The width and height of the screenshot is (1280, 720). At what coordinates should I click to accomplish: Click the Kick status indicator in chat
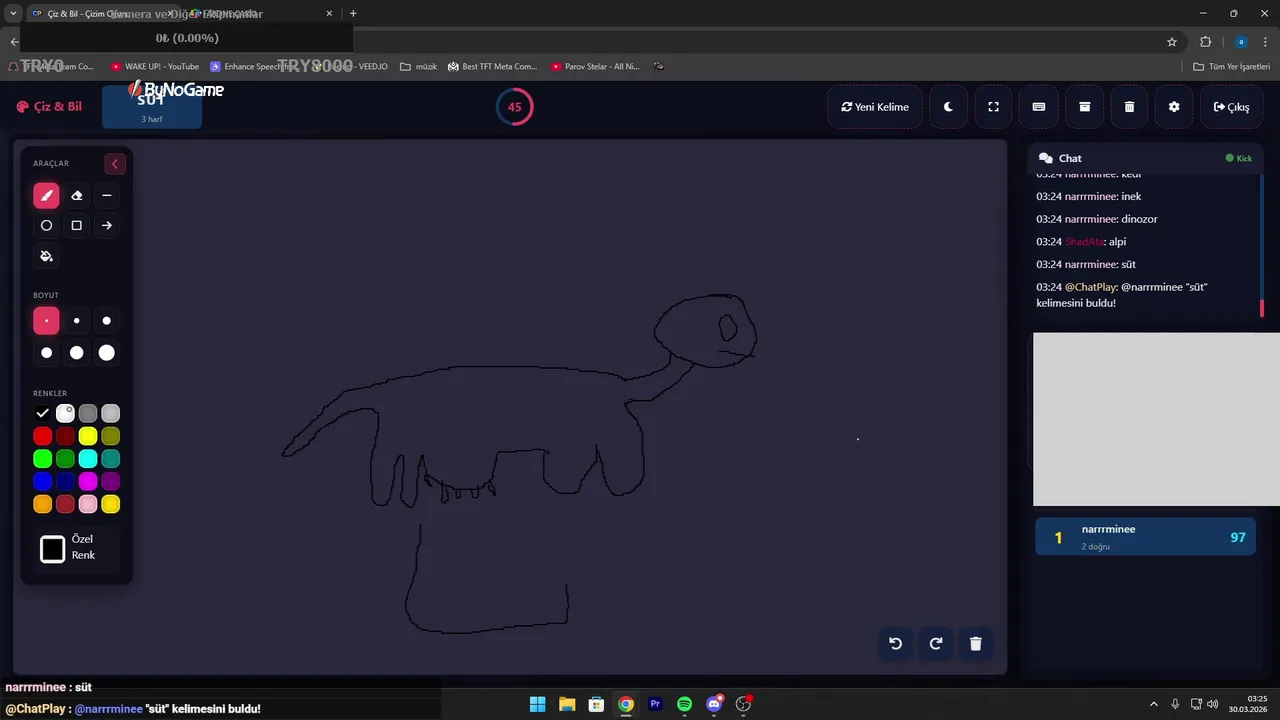coord(1239,158)
